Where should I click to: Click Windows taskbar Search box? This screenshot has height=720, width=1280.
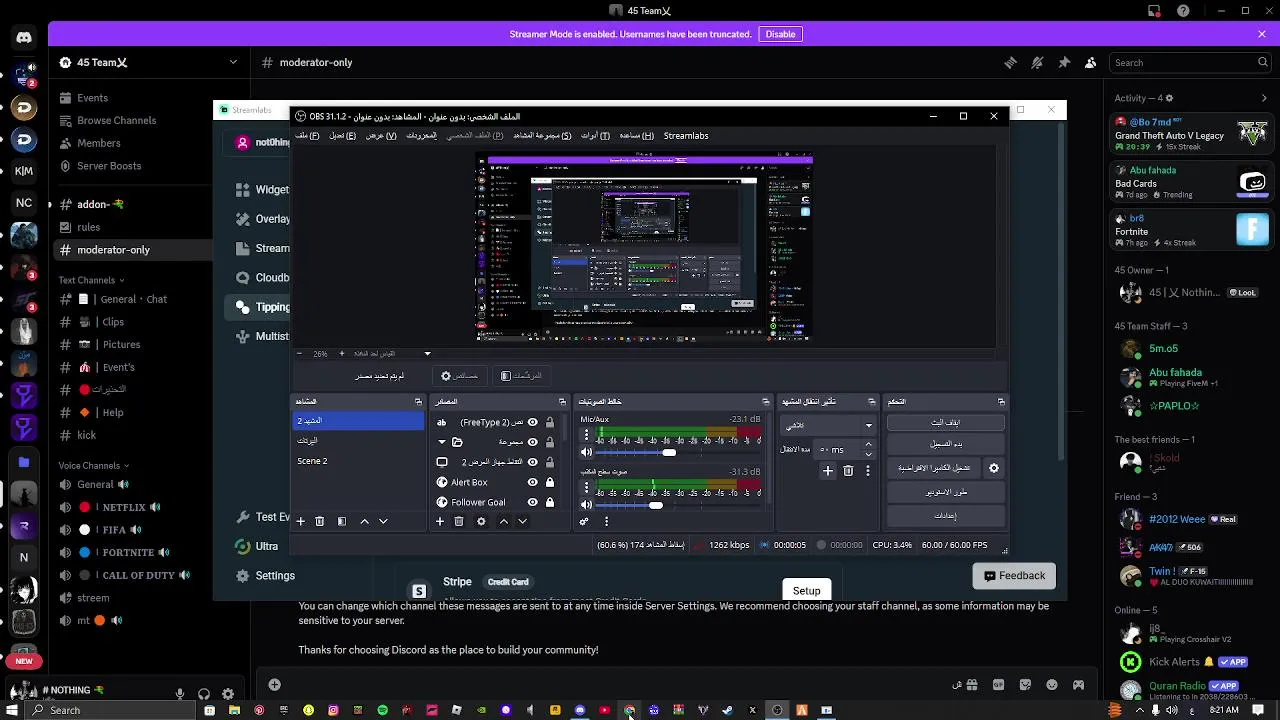pos(110,710)
